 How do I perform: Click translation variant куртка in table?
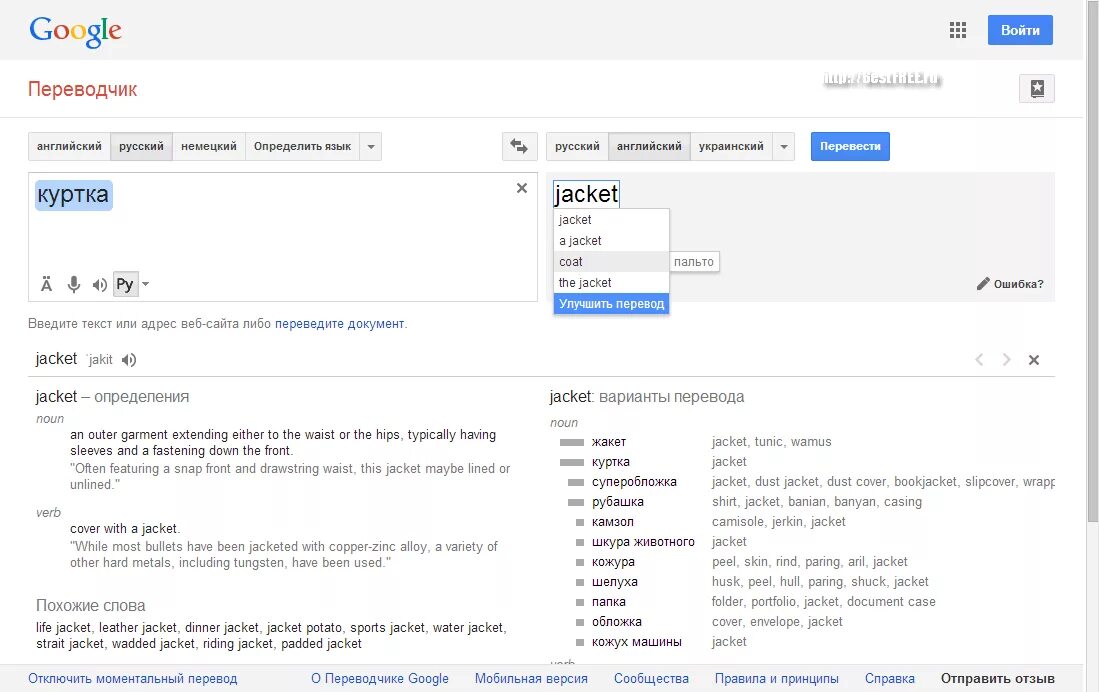tap(610, 462)
